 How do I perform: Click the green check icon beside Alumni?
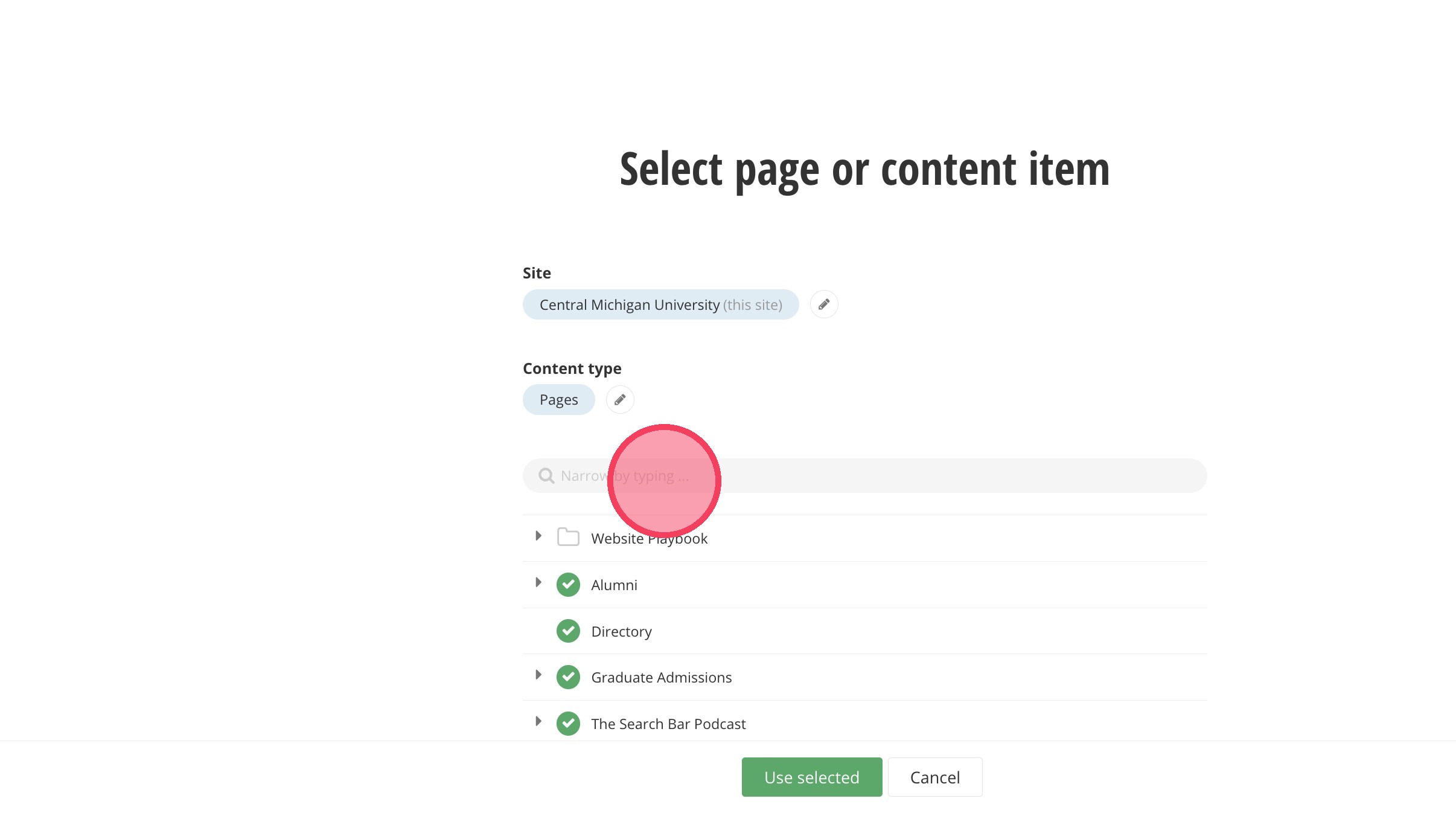pyautogui.click(x=568, y=585)
